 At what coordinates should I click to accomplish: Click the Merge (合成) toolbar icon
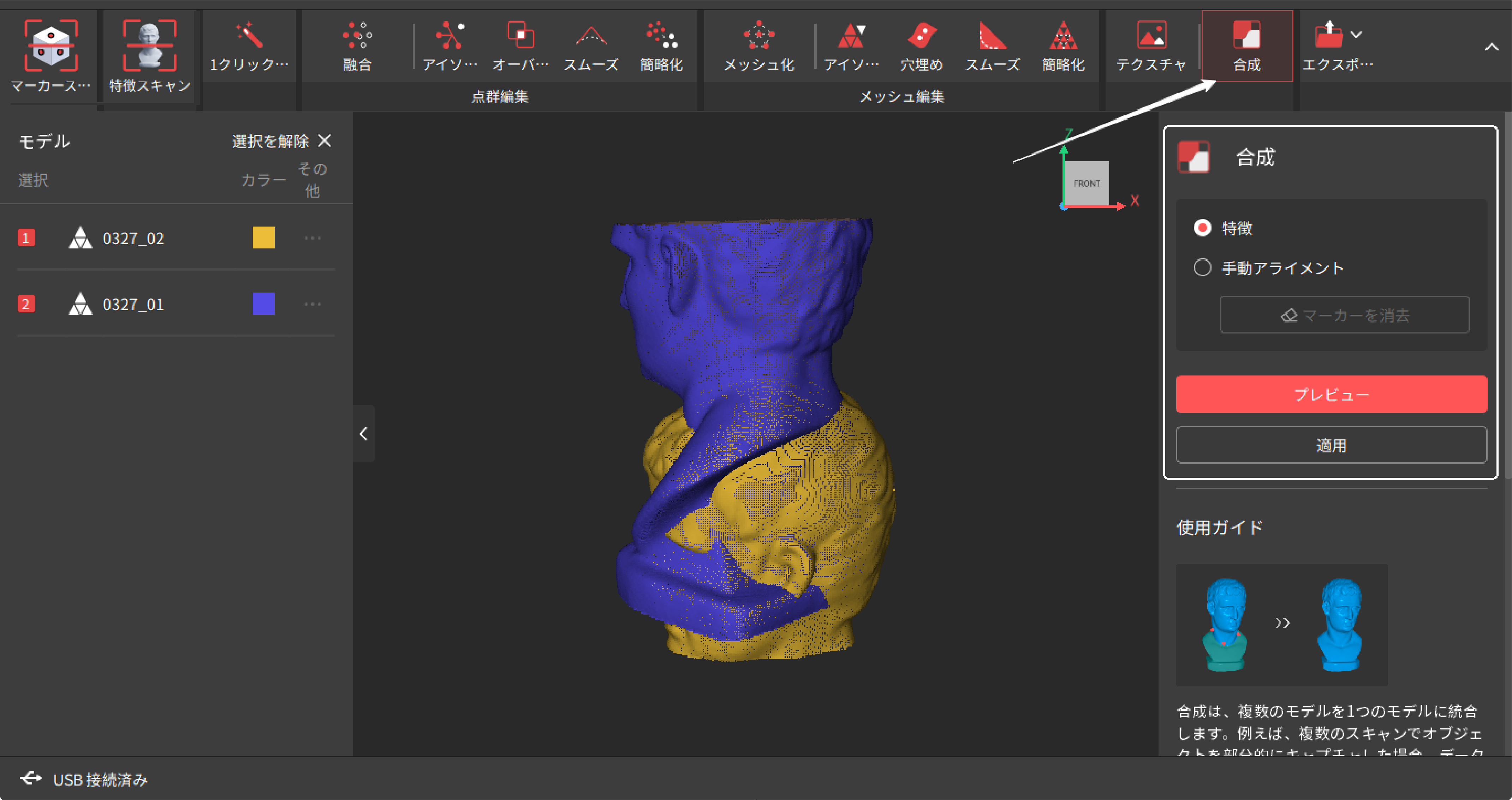click(1247, 35)
